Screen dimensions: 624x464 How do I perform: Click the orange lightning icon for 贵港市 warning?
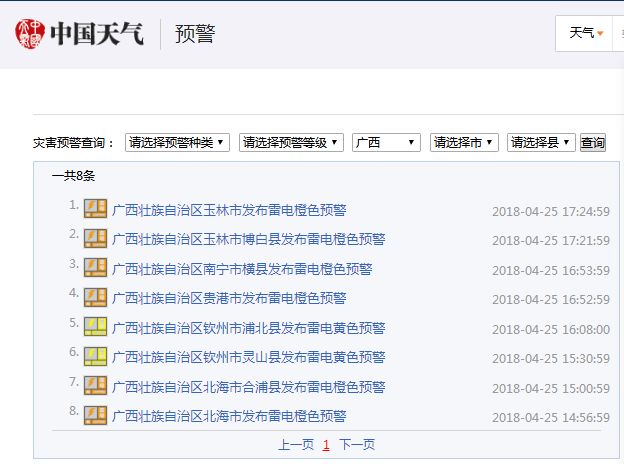pos(95,297)
